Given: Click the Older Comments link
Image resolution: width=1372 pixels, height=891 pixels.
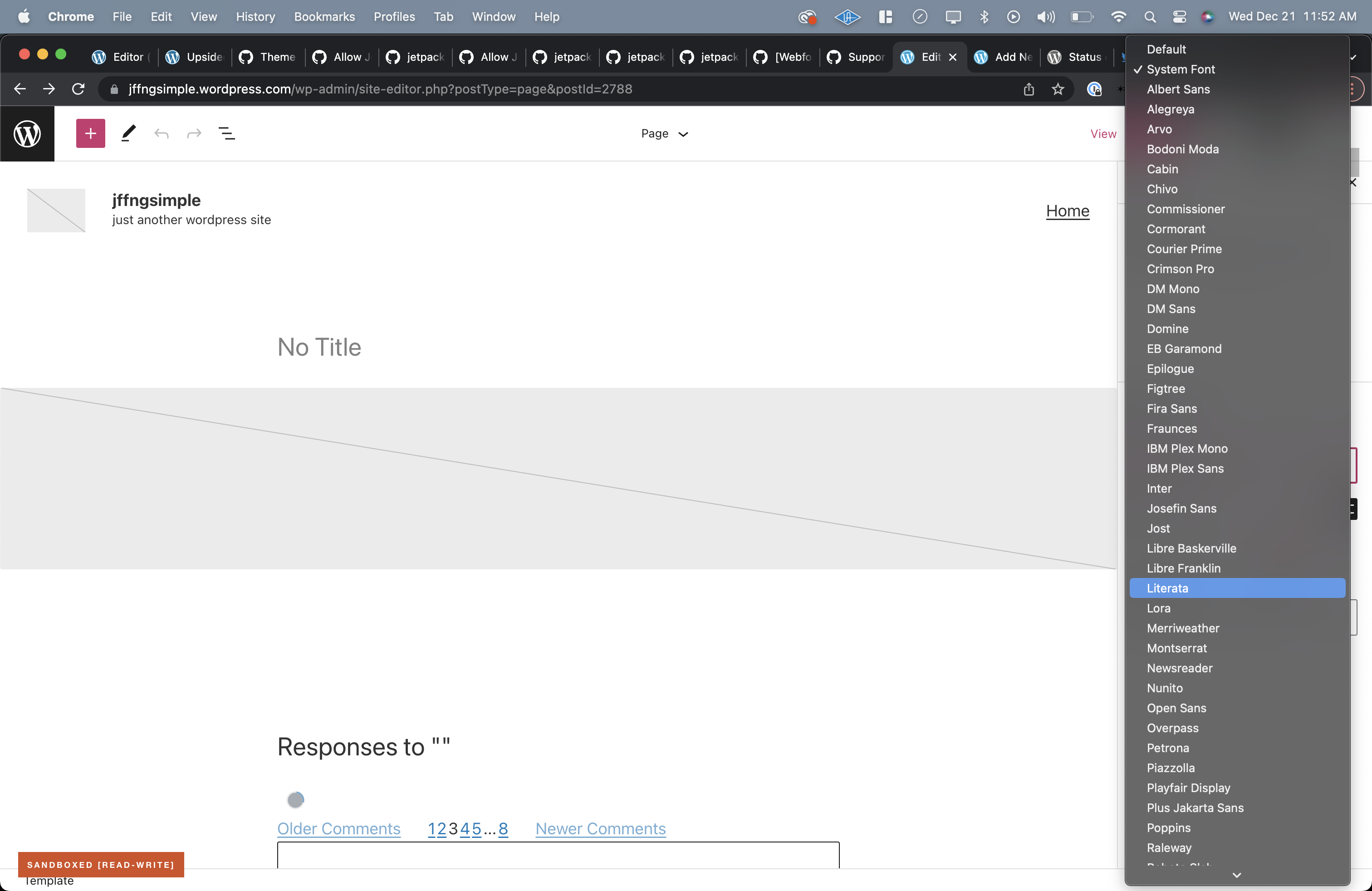Looking at the screenshot, I should click(338, 829).
